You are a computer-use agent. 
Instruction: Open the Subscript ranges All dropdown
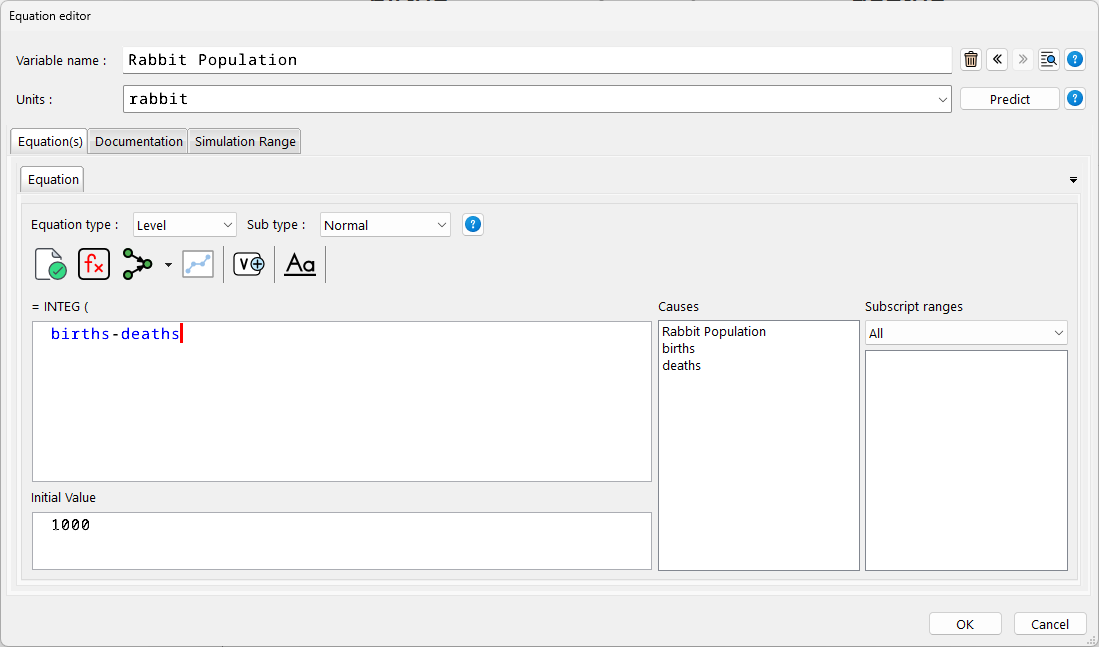[965, 333]
